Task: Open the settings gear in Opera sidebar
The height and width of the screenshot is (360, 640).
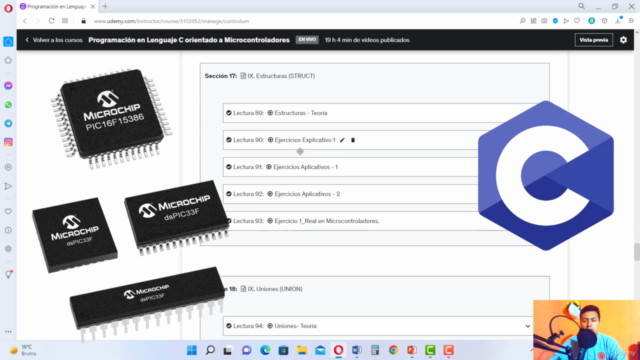Action: tap(8, 249)
